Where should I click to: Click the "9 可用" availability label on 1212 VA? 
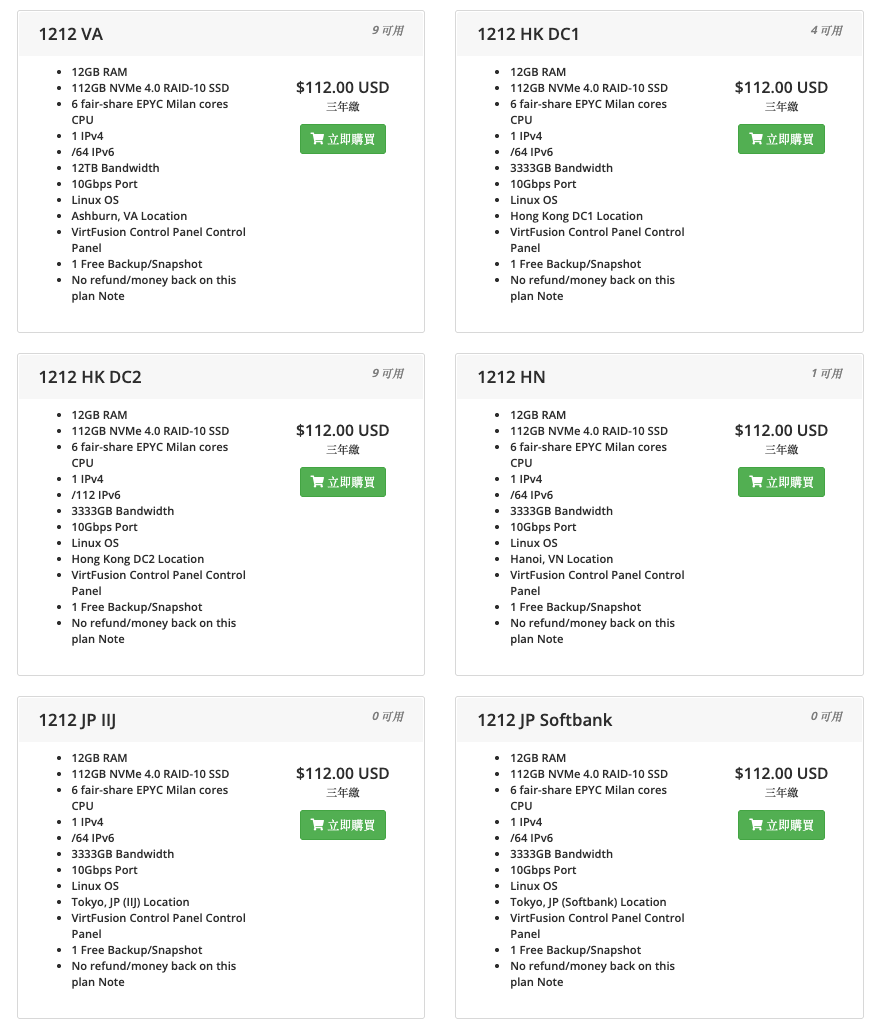click(x=388, y=31)
